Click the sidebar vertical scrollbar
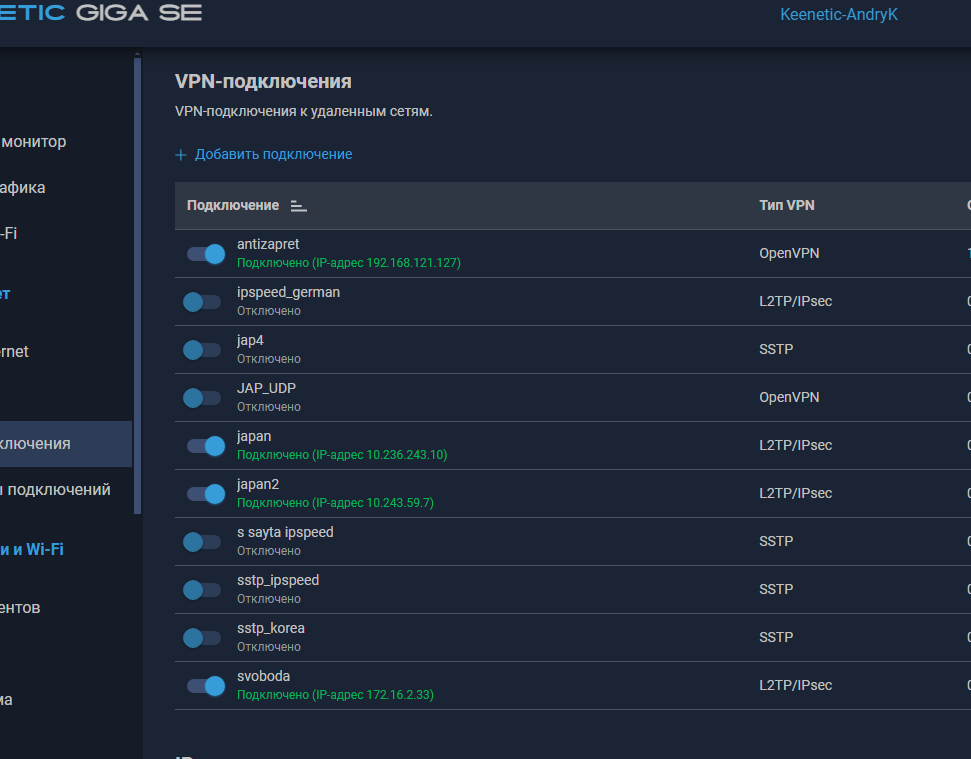Viewport: 971px width, 759px height. [138, 280]
